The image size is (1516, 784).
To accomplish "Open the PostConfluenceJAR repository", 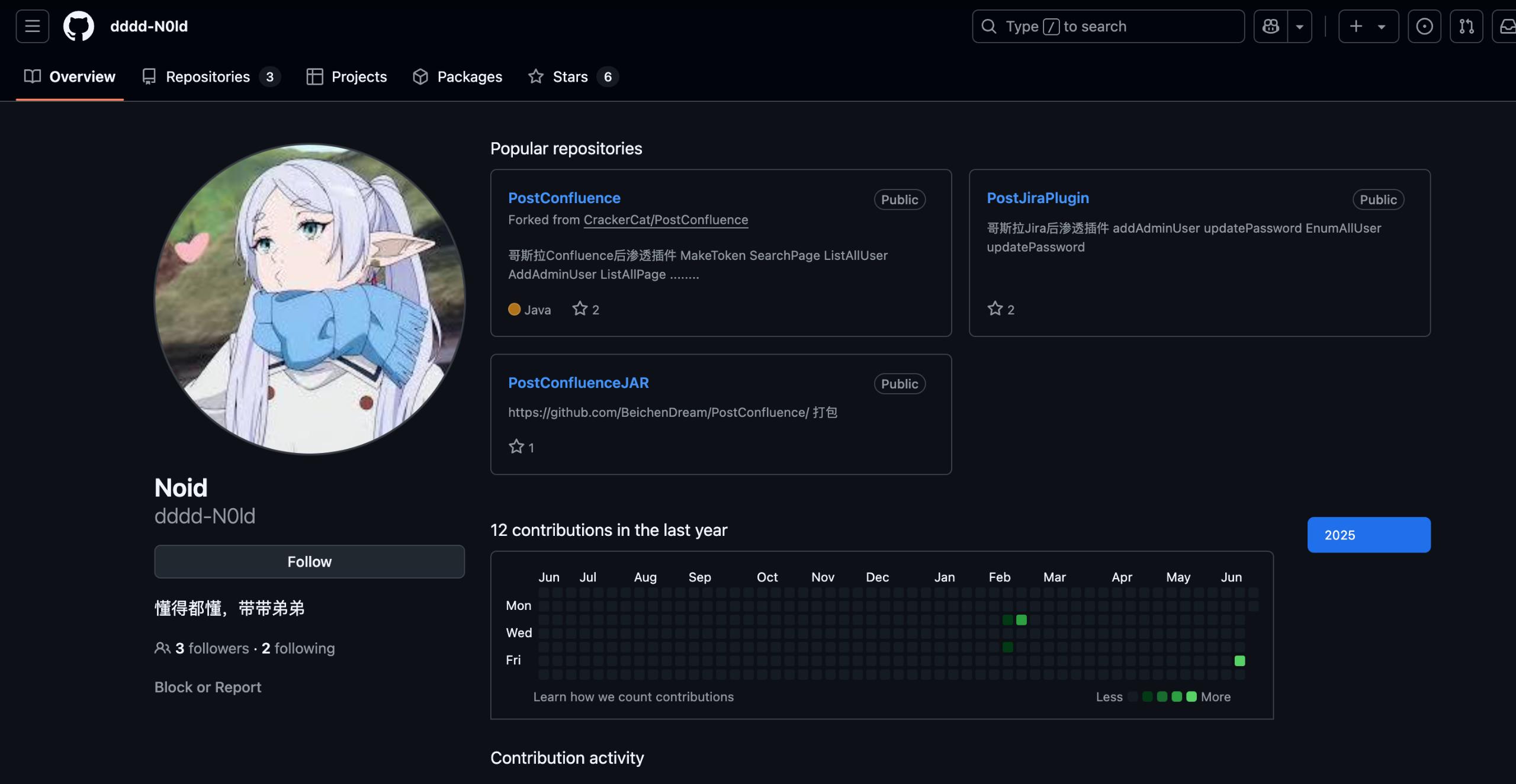I will (x=579, y=383).
